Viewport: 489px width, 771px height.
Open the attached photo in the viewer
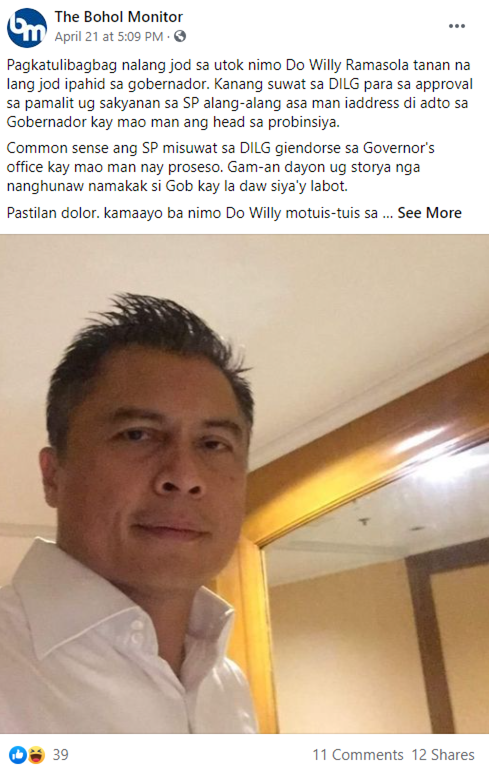coord(244,484)
